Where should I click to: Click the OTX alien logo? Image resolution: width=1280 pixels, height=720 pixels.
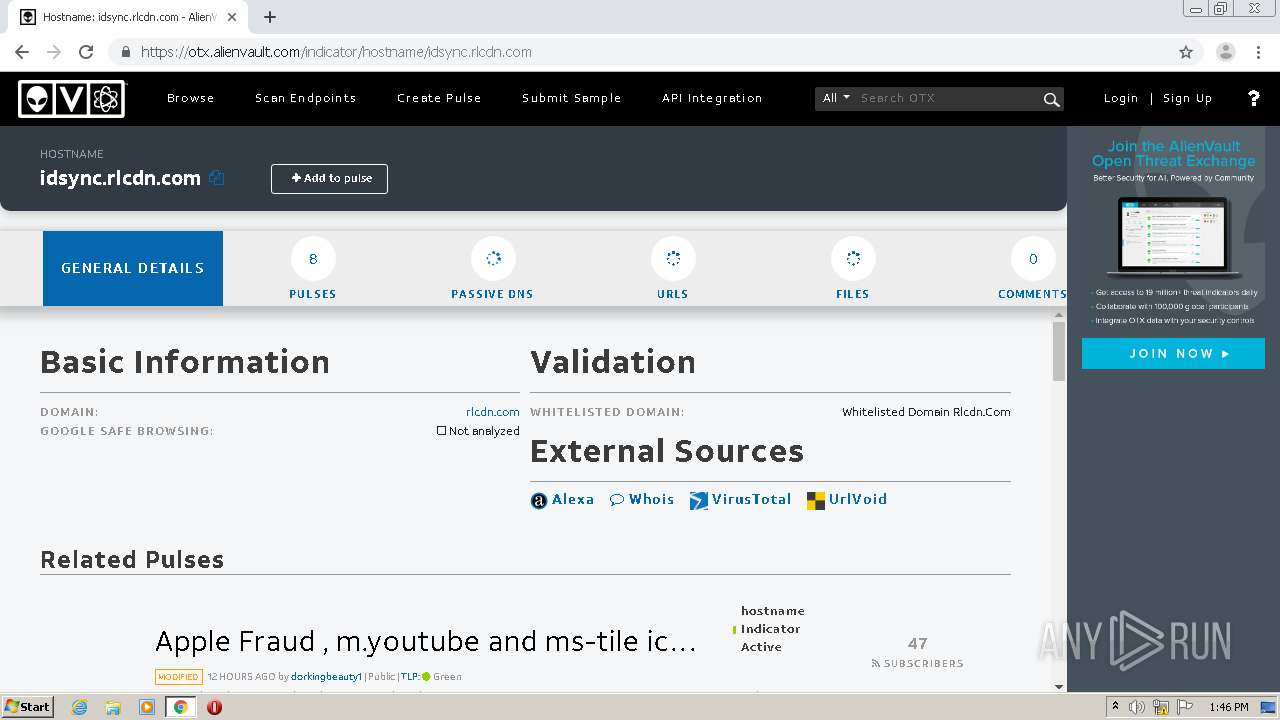tap(72, 98)
